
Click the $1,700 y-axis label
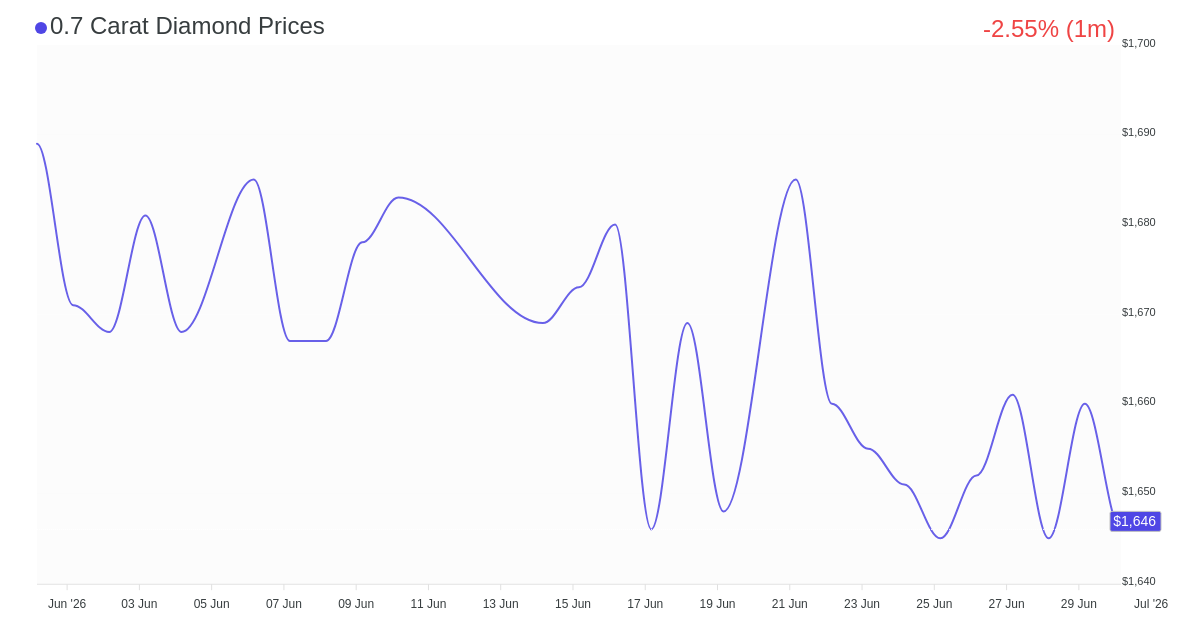[x=1138, y=43]
